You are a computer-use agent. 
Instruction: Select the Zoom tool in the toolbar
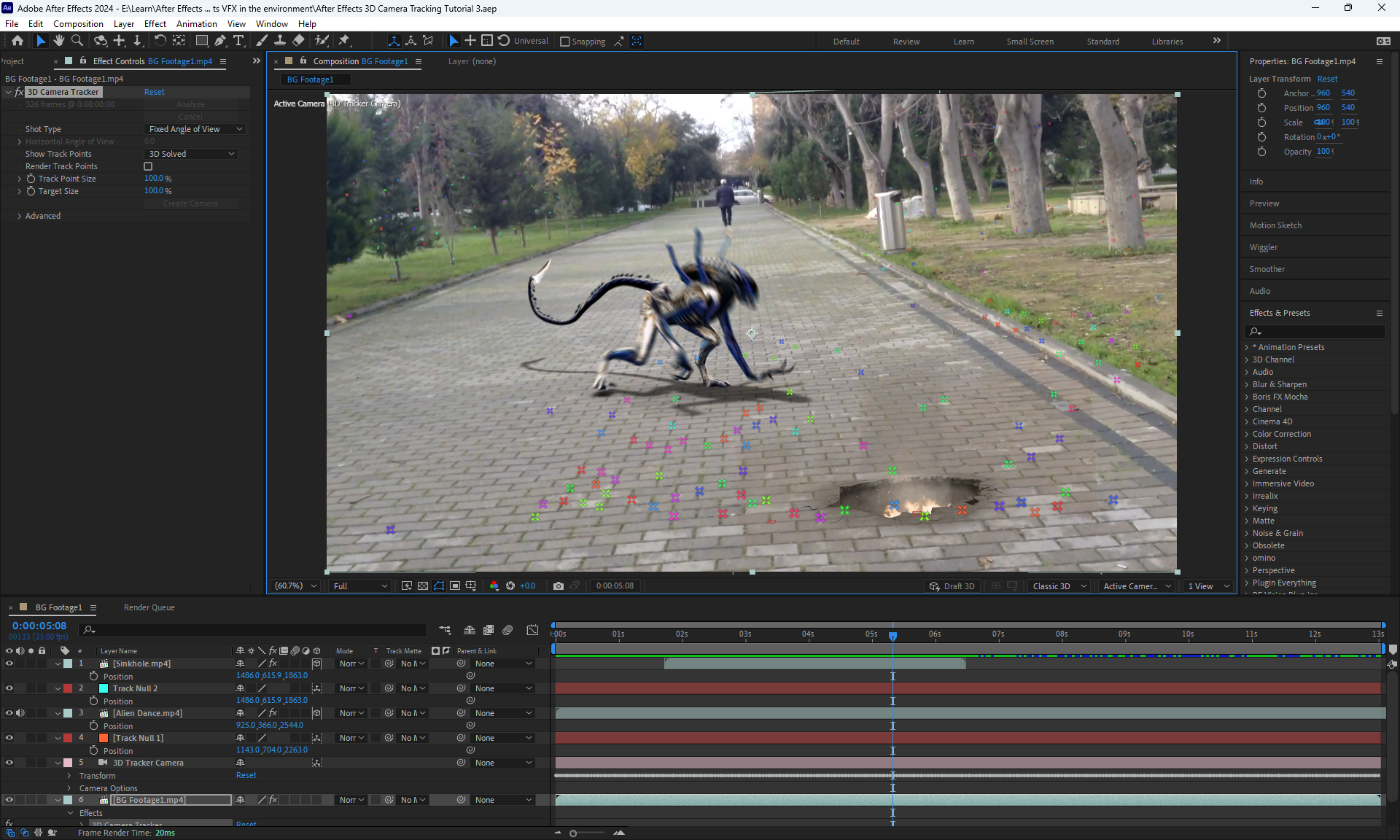point(77,41)
